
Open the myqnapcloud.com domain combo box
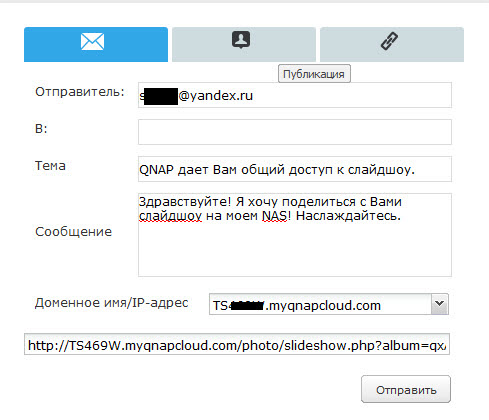tap(329, 304)
